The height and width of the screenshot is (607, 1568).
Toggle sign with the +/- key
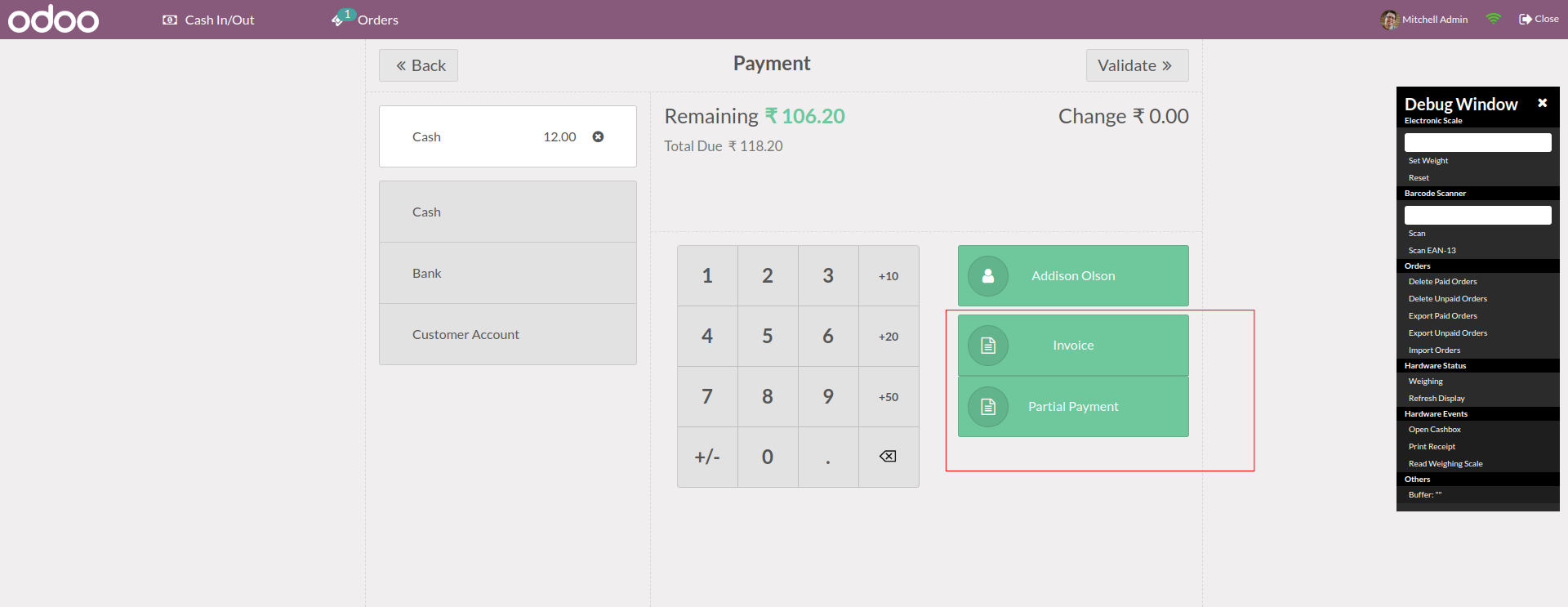(707, 457)
